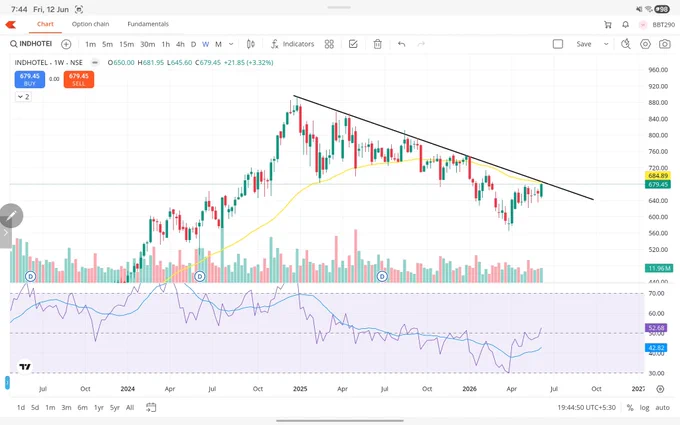Screen dimensions: 680x425
Task: Open the notifications bell
Action: coord(625,25)
